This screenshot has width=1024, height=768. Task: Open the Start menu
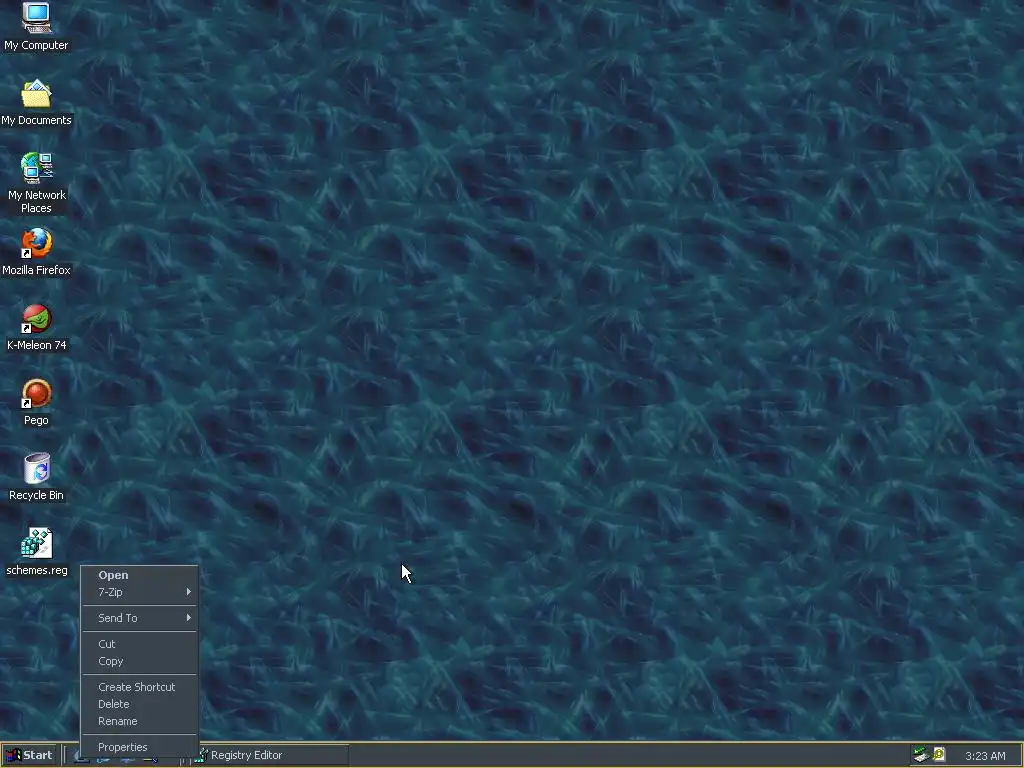29,755
